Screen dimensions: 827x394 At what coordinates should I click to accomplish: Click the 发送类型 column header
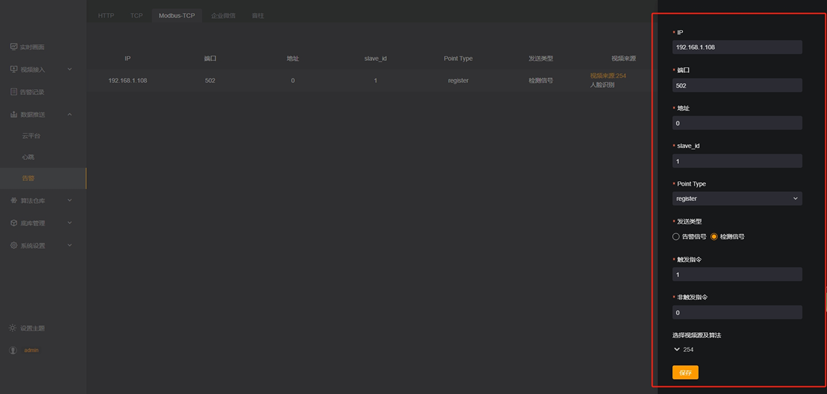pyautogui.click(x=541, y=59)
